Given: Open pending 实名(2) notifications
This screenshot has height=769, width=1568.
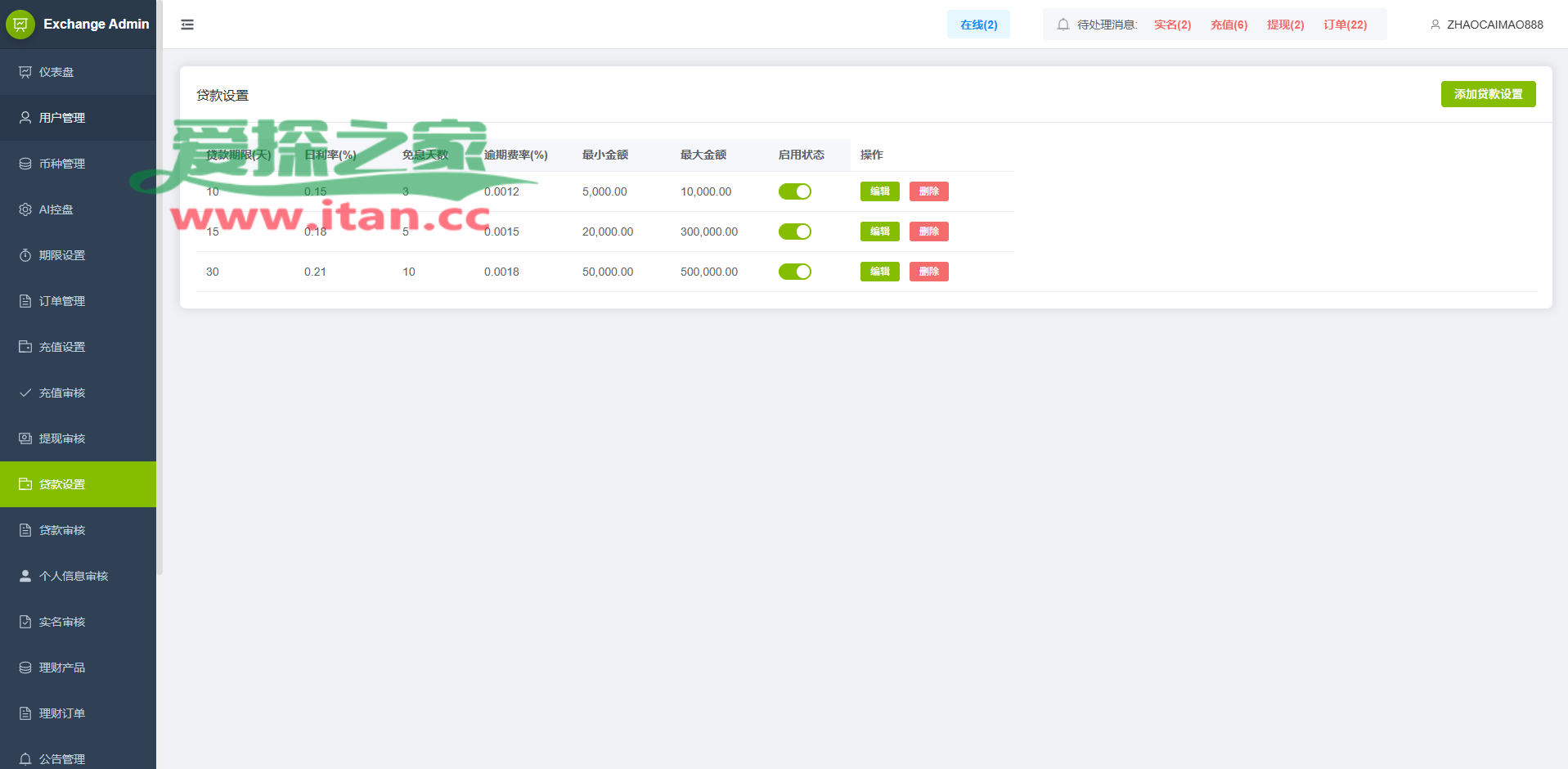Looking at the screenshot, I should pyautogui.click(x=1172, y=25).
